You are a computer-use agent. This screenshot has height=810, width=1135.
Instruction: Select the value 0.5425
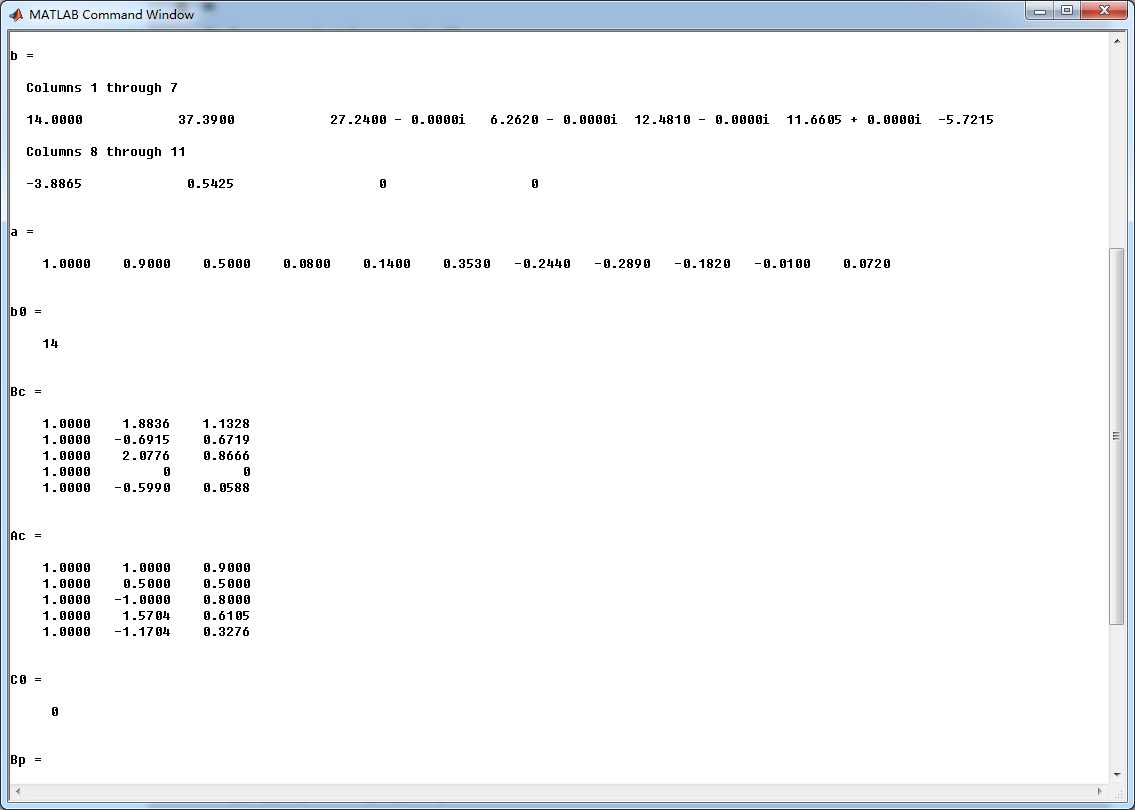(210, 184)
